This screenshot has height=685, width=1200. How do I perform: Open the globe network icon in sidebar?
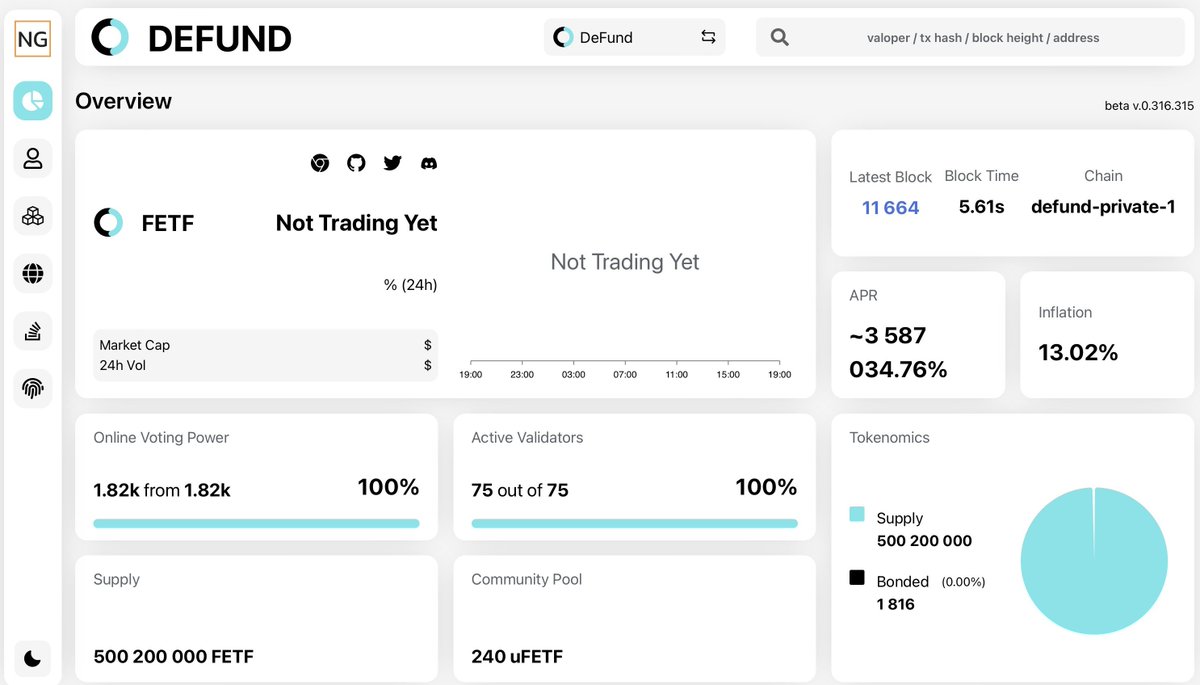pos(33,273)
